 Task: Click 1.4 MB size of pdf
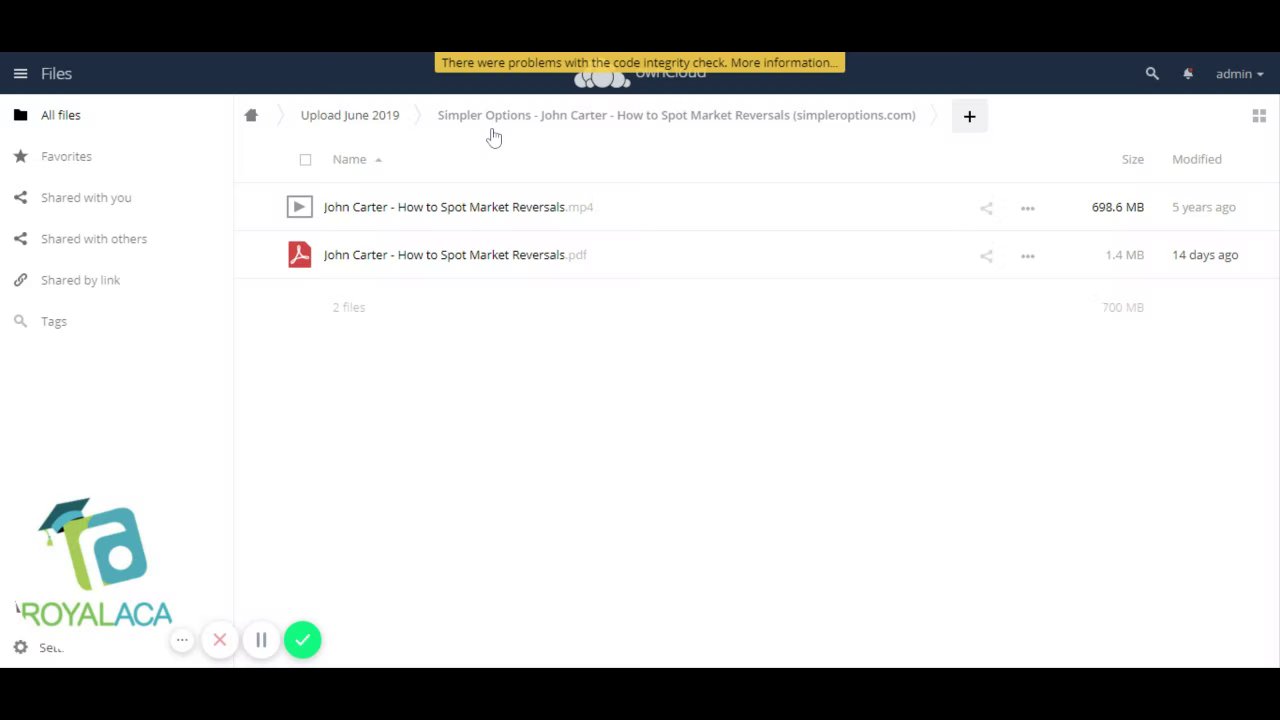tap(1124, 255)
